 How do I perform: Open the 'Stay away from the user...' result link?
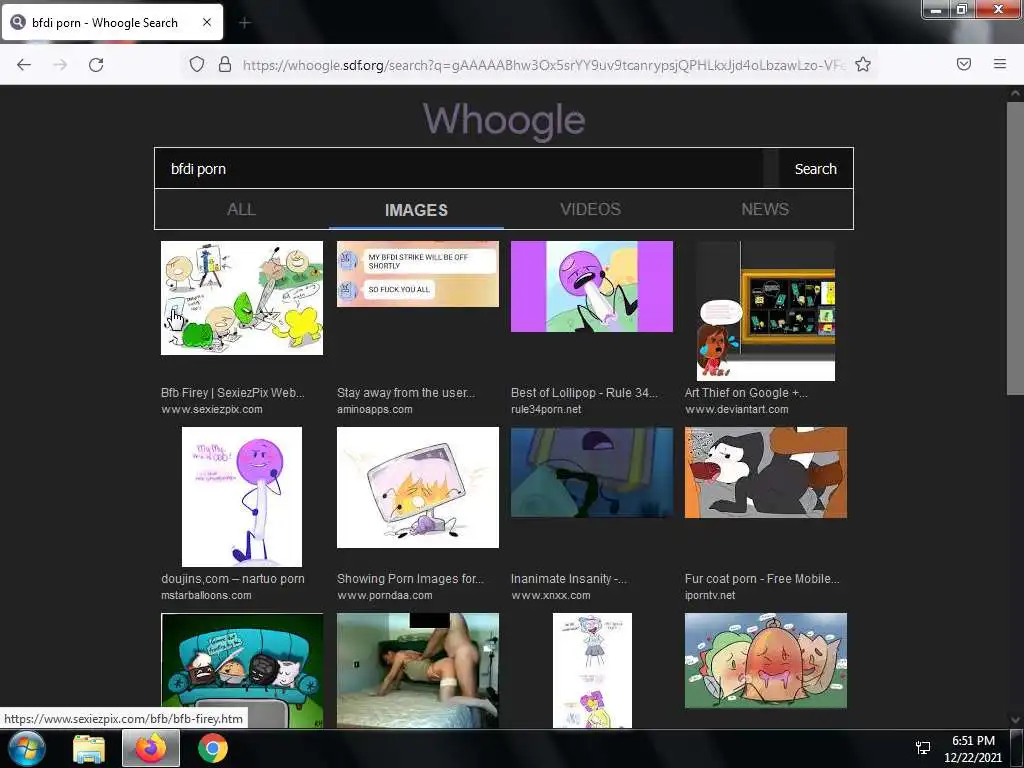[406, 392]
